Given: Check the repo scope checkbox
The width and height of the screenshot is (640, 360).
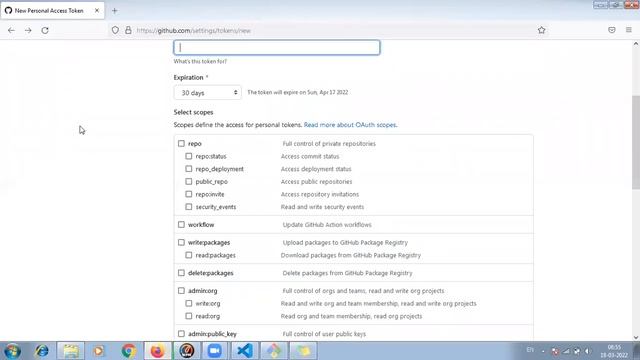Looking at the screenshot, I should tap(181, 144).
